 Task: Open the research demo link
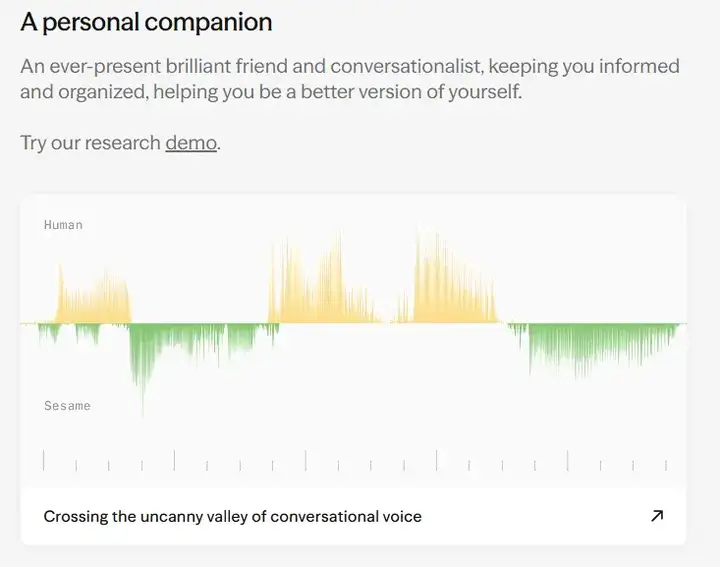coord(191,143)
